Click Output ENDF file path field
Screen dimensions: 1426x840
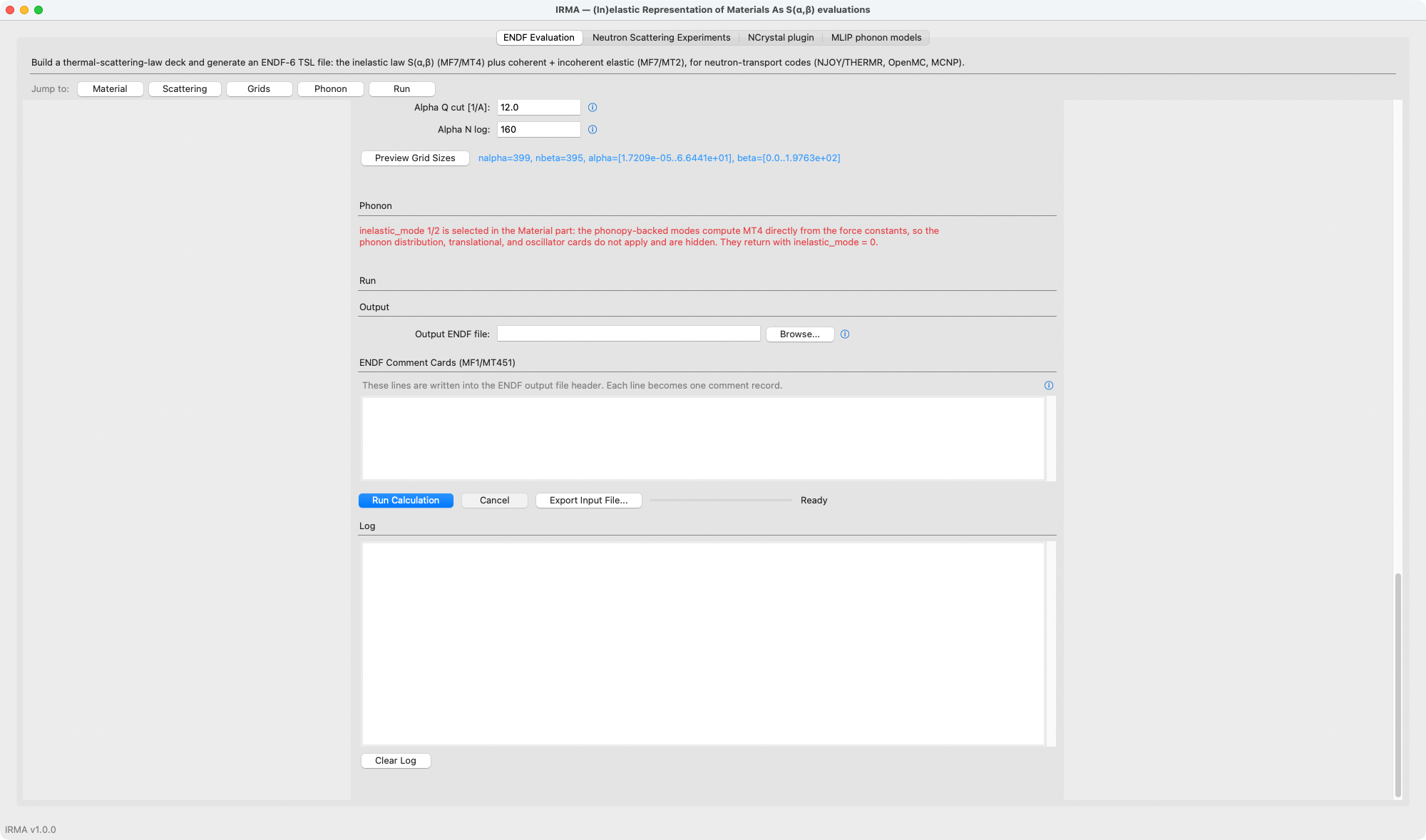tap(629, 334)
